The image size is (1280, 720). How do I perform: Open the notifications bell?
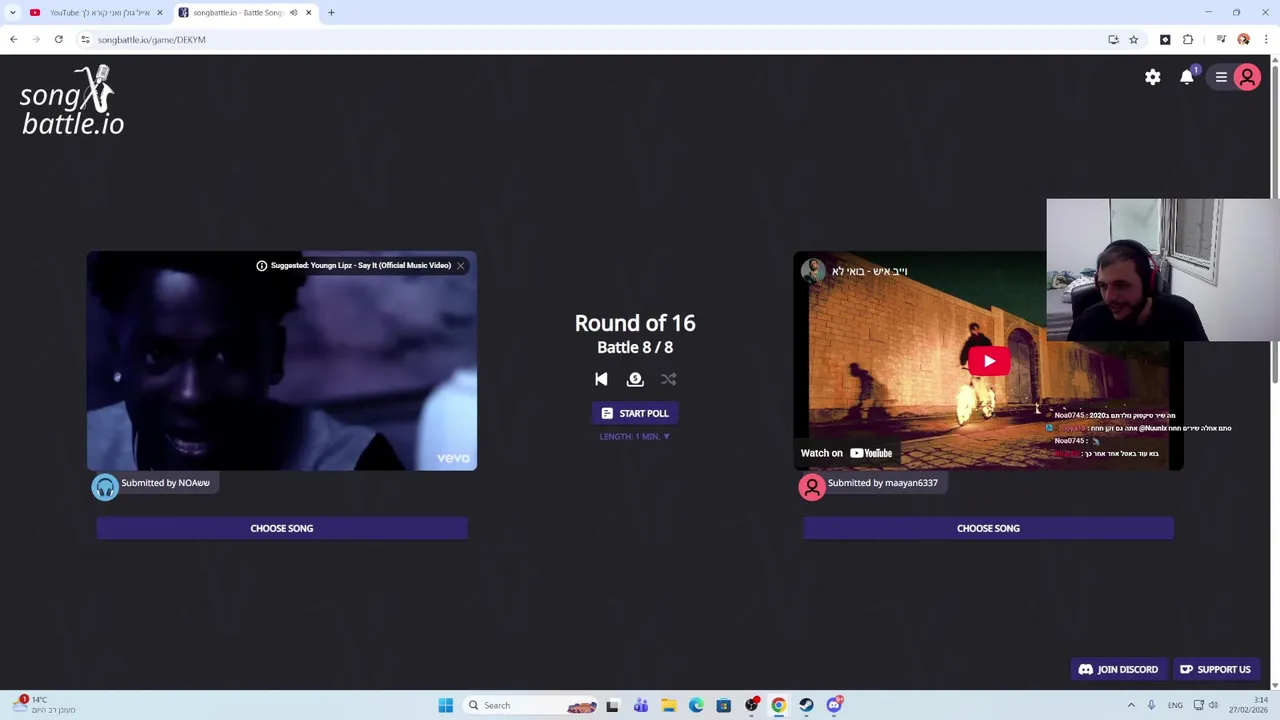tap(1187, 77)
